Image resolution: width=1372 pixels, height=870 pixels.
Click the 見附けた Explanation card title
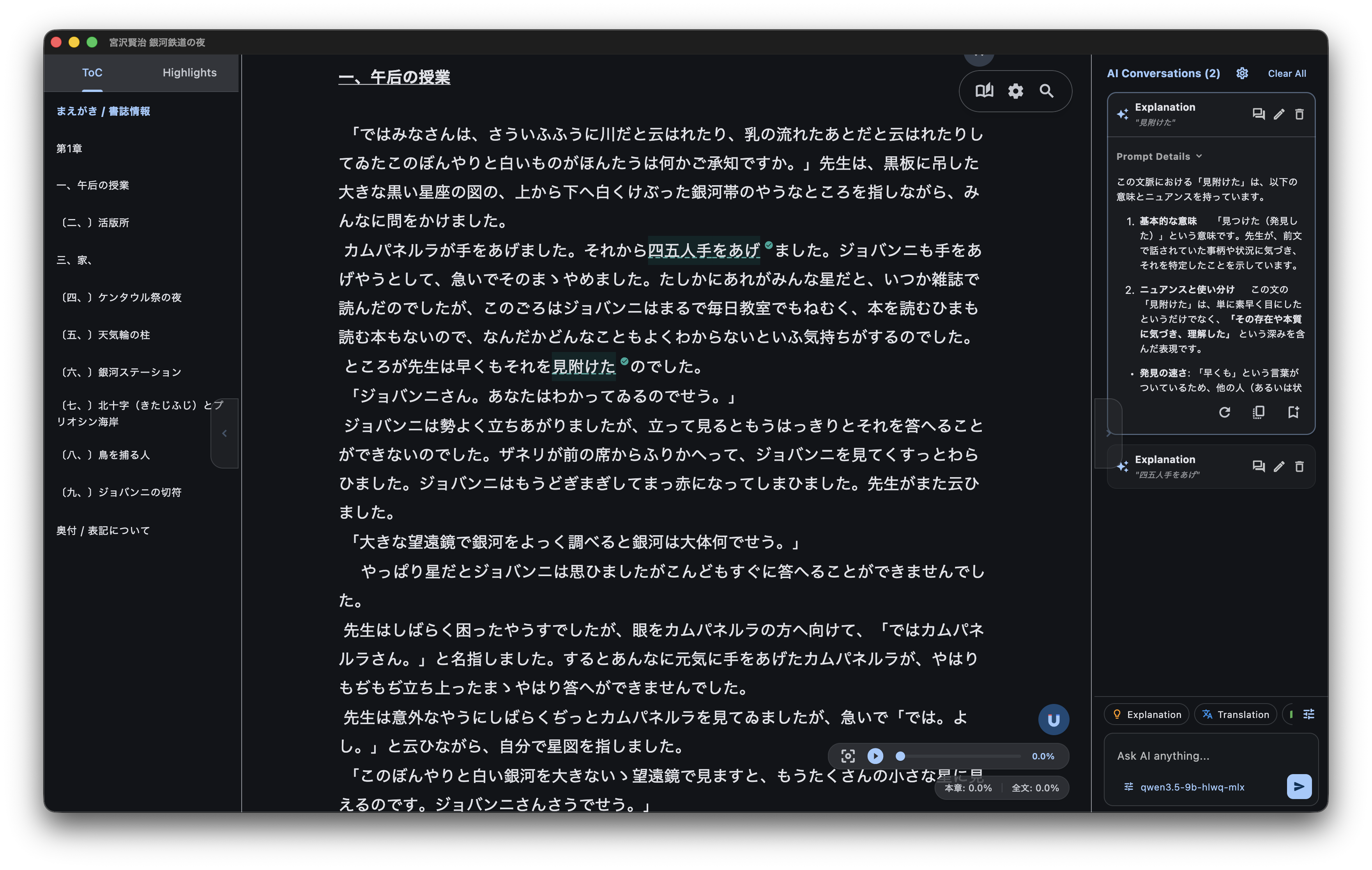click(1165, 107)
